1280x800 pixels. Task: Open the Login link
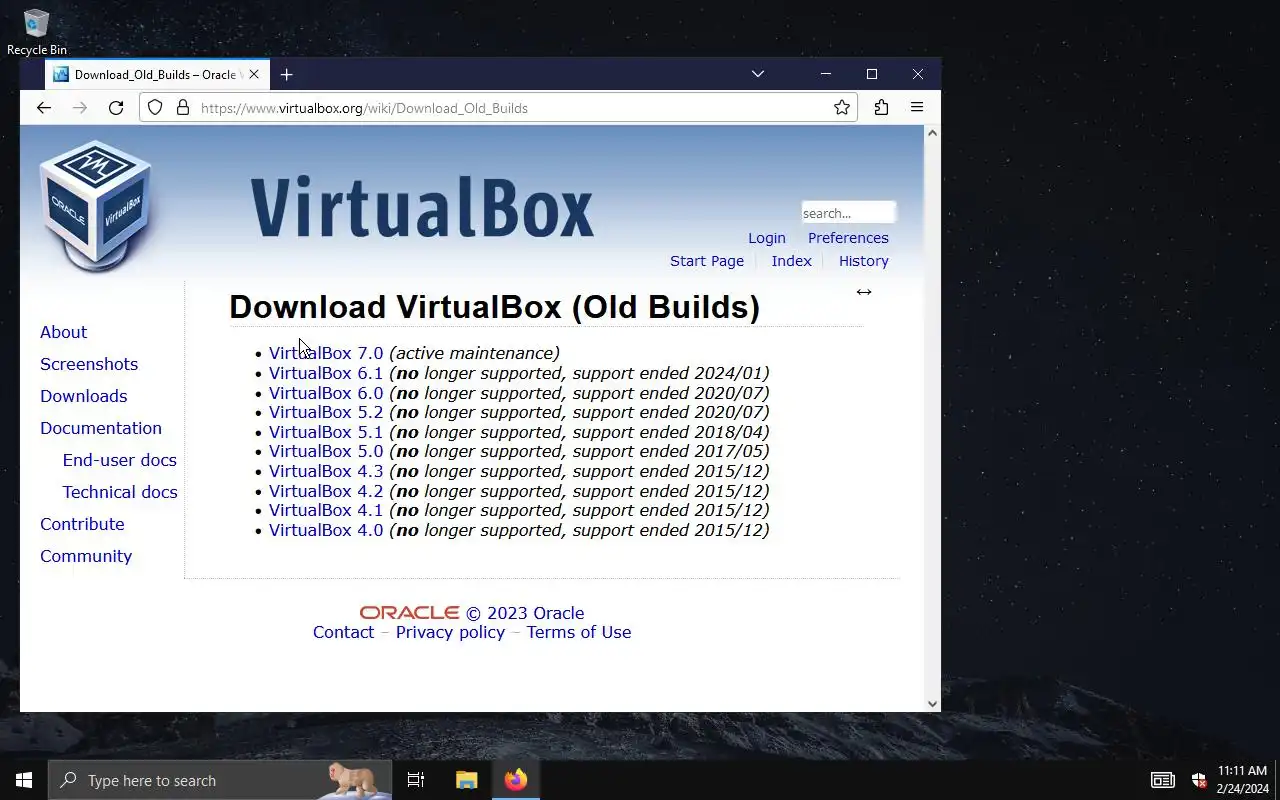(x=767, y=238)
